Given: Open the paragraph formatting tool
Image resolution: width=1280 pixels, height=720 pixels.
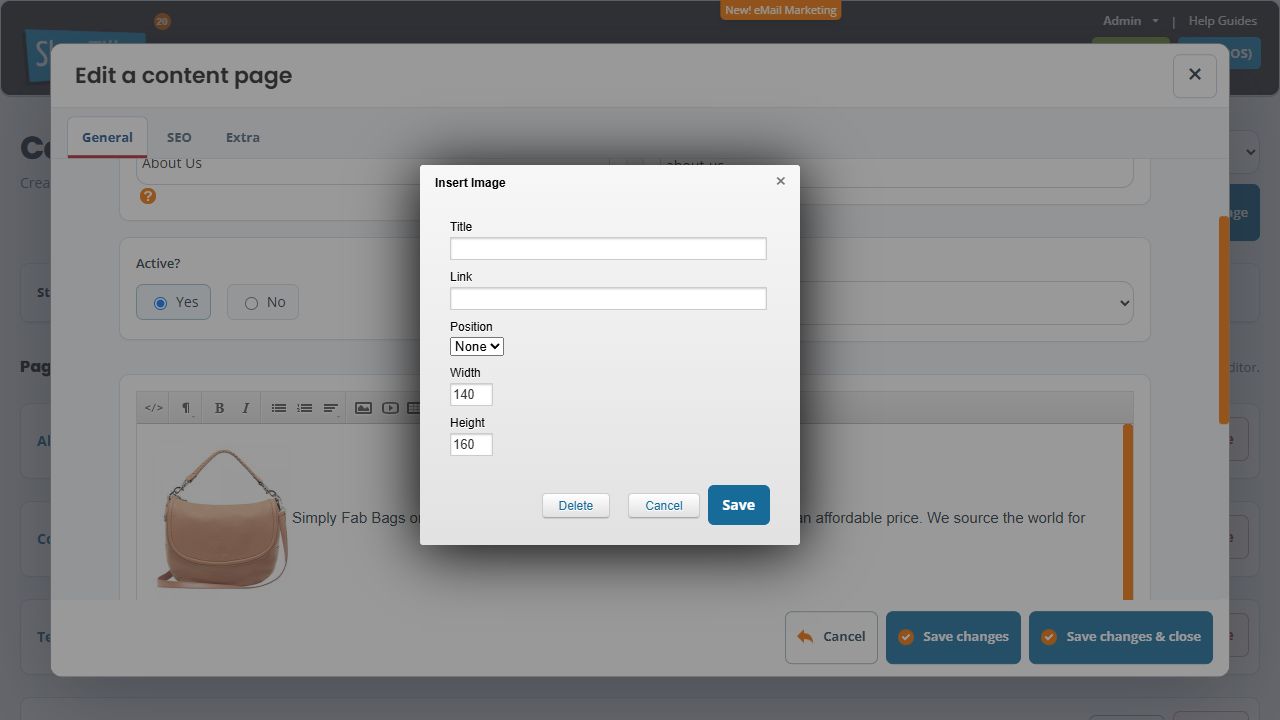Looking at the screenshot, I should point(186,408).
